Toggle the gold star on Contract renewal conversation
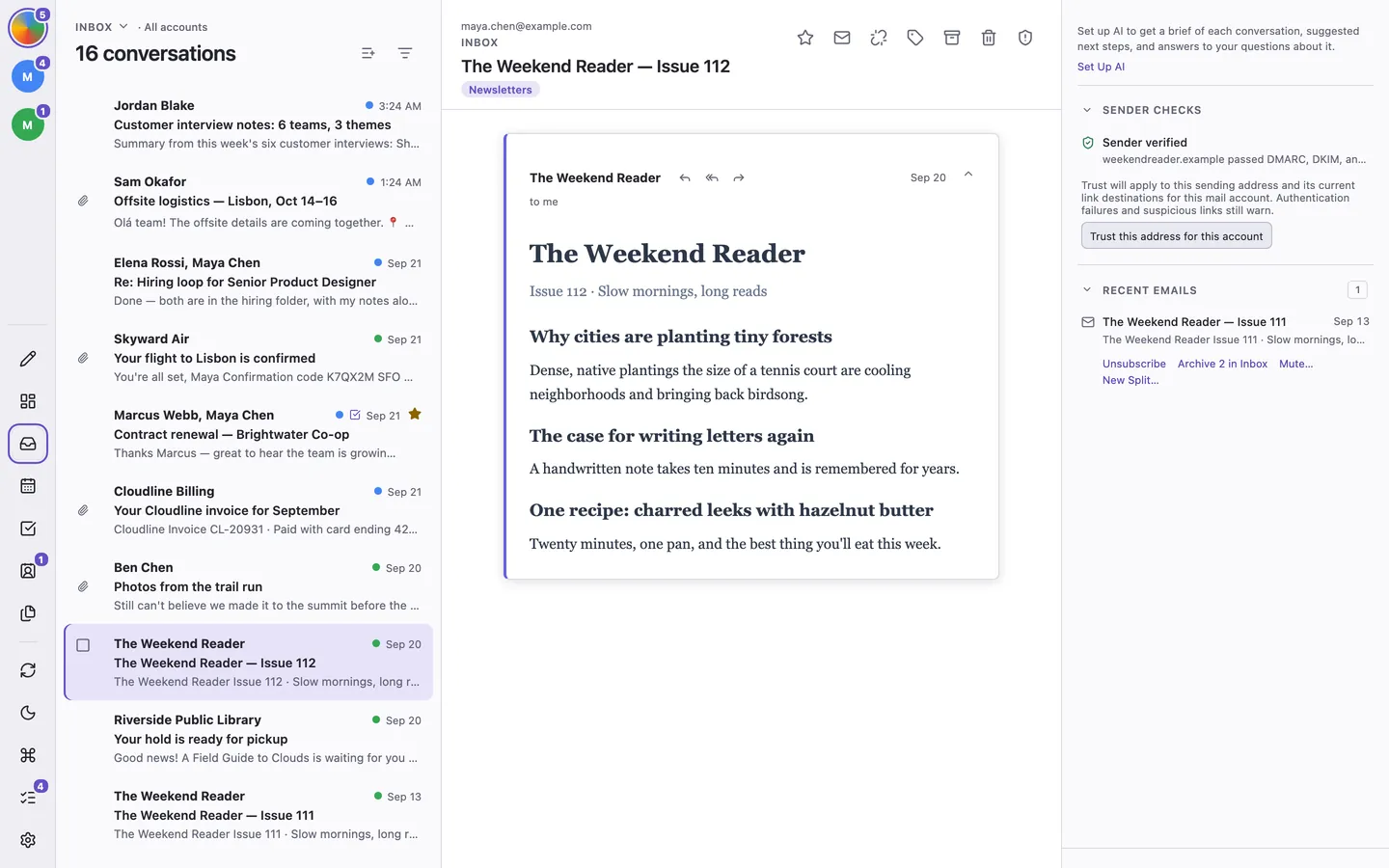This screenshot has height=868, width=1389. click(x=415, y=415)
